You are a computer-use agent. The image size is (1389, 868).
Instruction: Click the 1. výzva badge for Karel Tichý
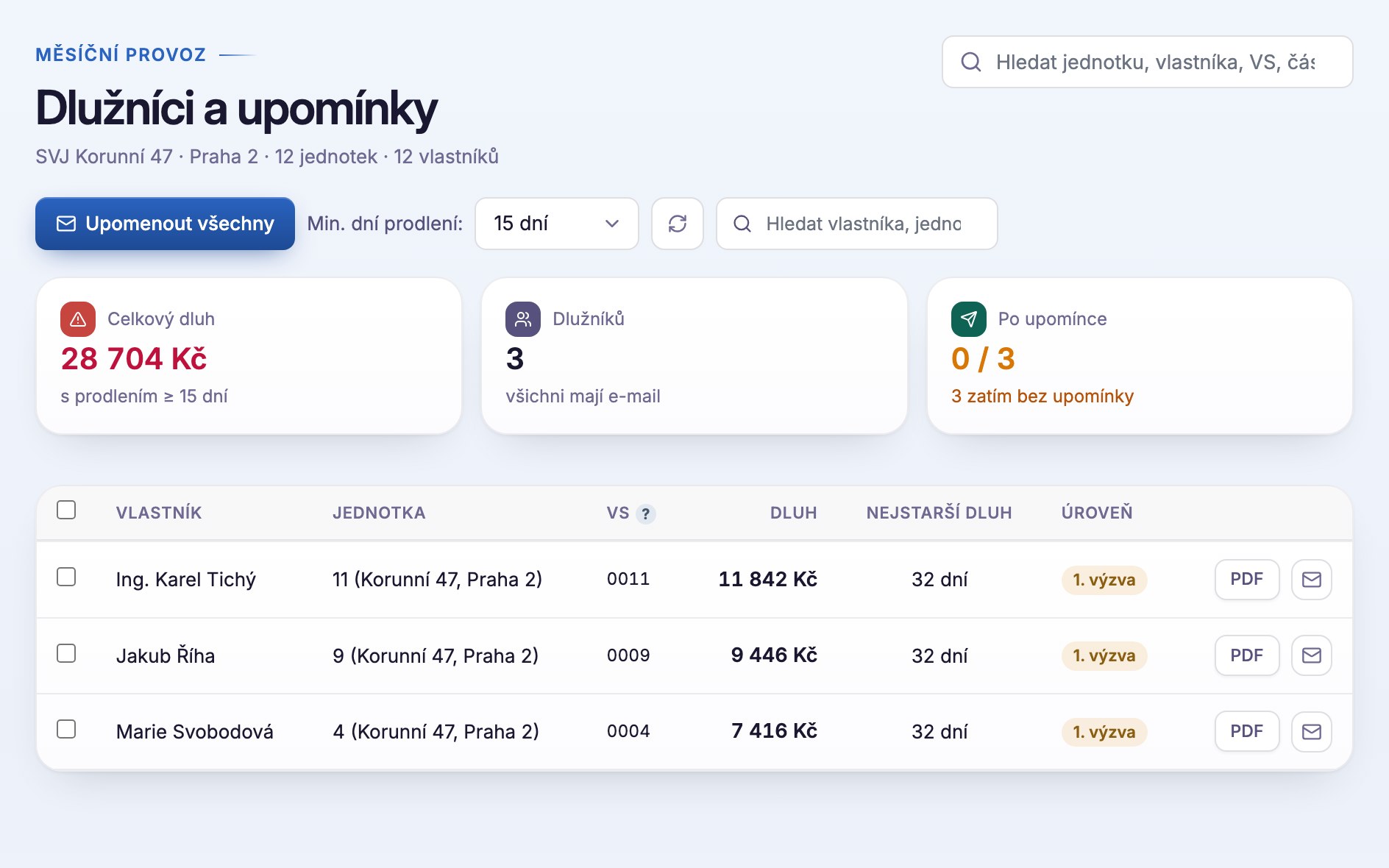(1104, 580)
